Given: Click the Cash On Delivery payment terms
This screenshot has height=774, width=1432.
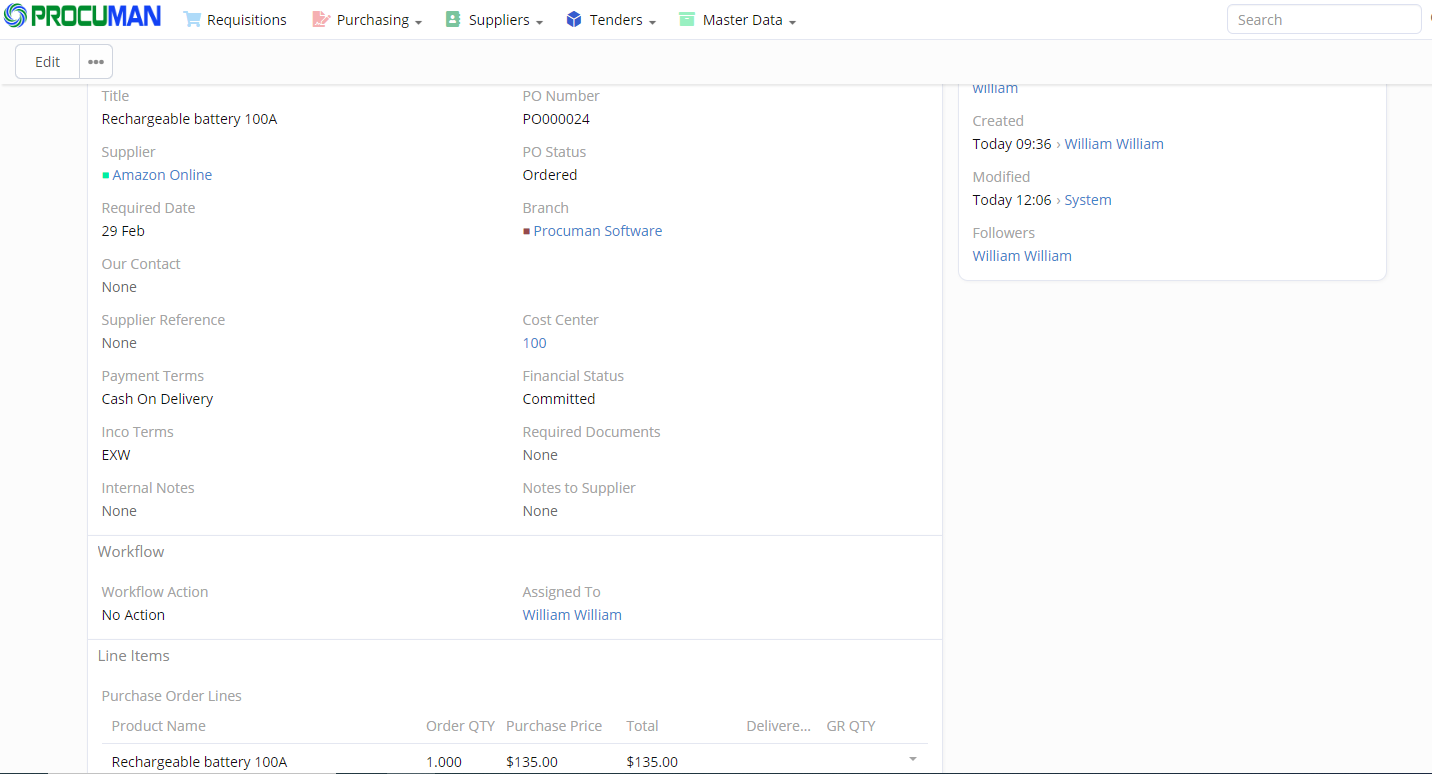Looking at the screenshot, I should [158, 399].
